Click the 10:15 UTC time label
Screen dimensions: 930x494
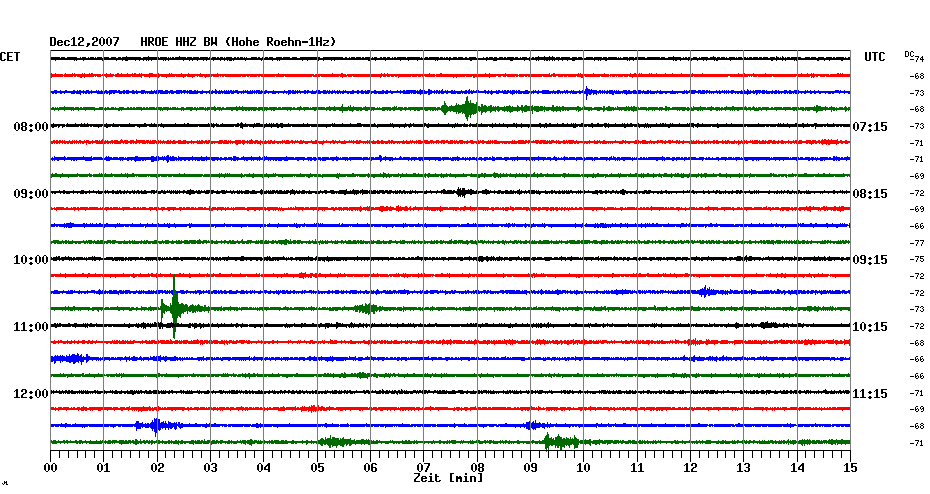click(870, 327)
